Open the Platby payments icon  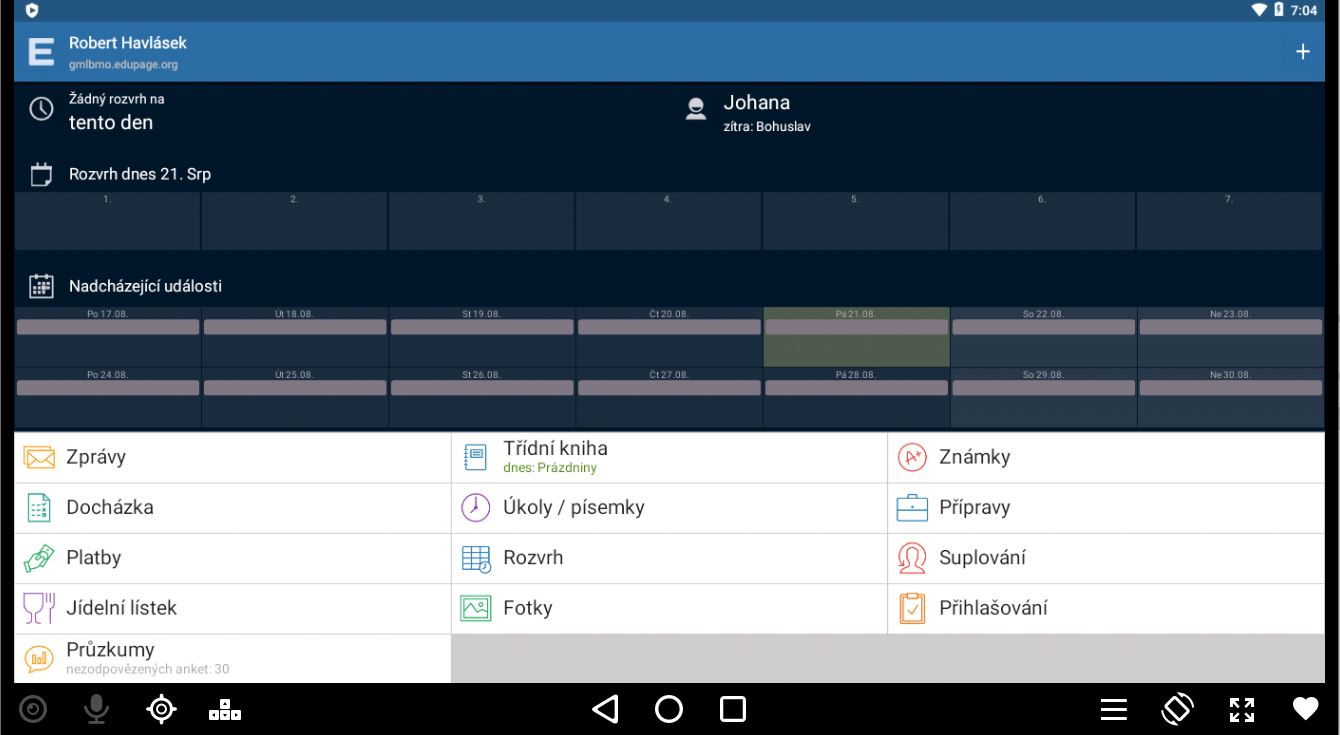(39, 558)
